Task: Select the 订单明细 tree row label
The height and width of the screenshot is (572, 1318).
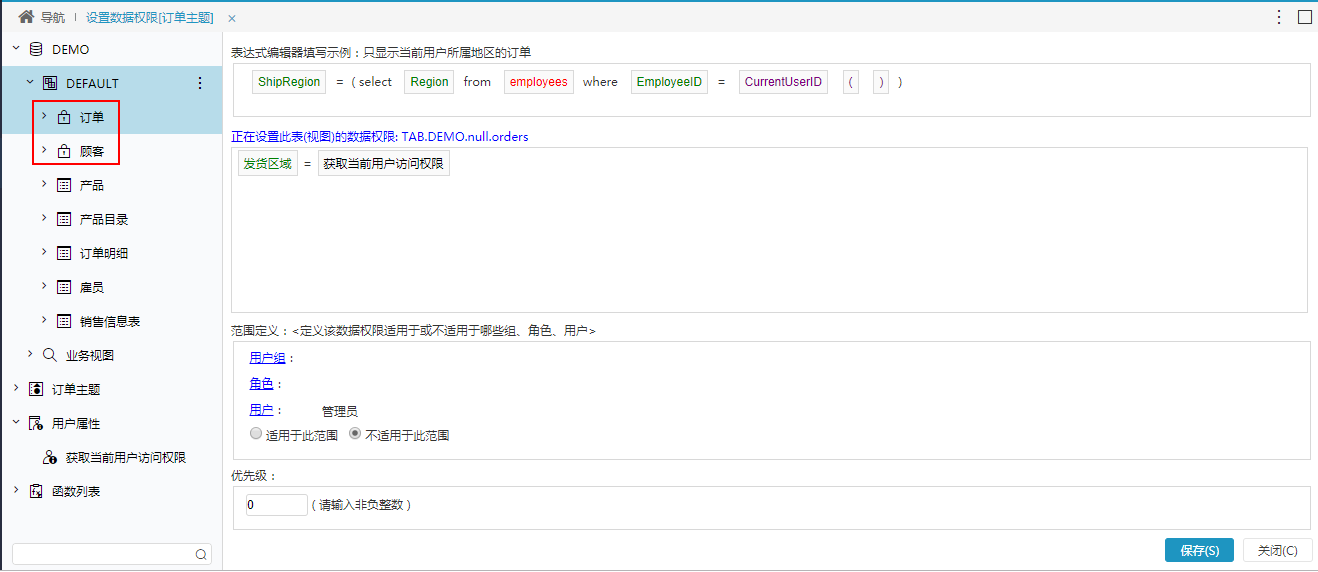Action: (104, 253)
